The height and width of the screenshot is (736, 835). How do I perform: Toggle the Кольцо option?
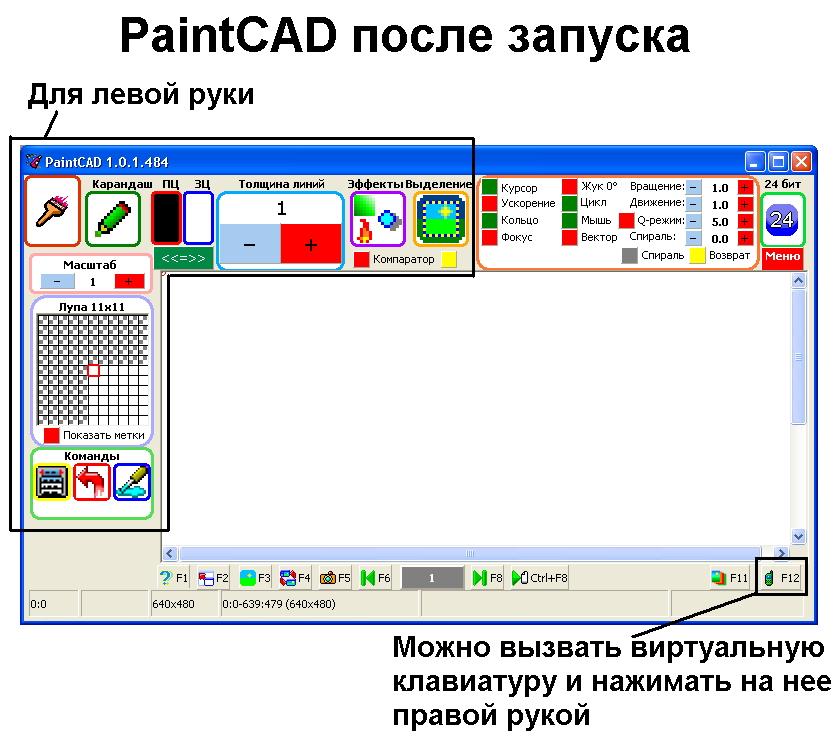click(x=489, y=220)
